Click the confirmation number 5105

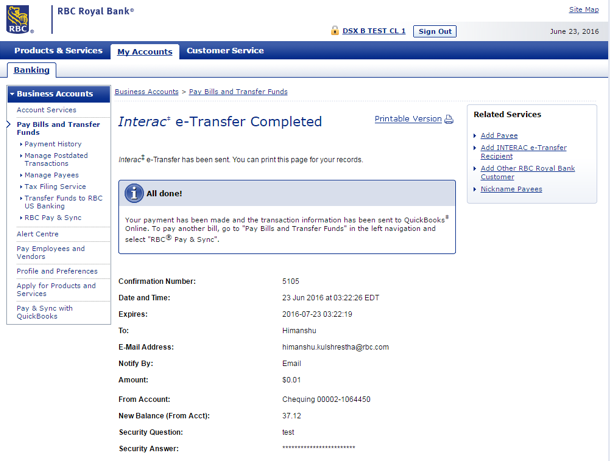click(x=291, y=281)
